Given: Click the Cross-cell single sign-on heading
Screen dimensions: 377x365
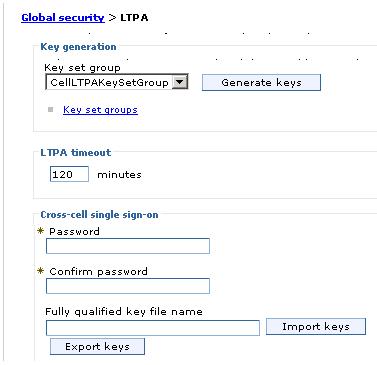Looking at the screenshot, I should (99, 215).
